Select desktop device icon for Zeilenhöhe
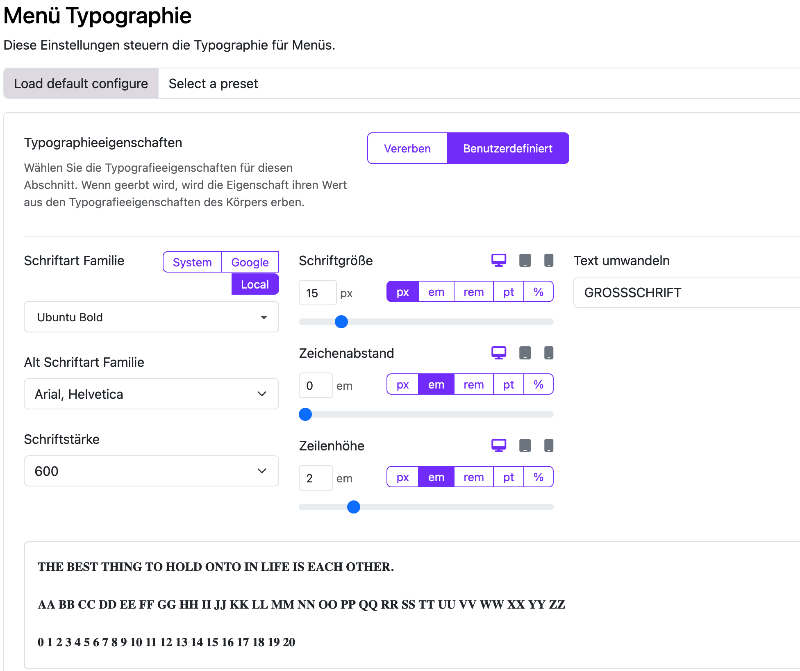This screenshot has height=671, width=800. click(x=499, y=446)
